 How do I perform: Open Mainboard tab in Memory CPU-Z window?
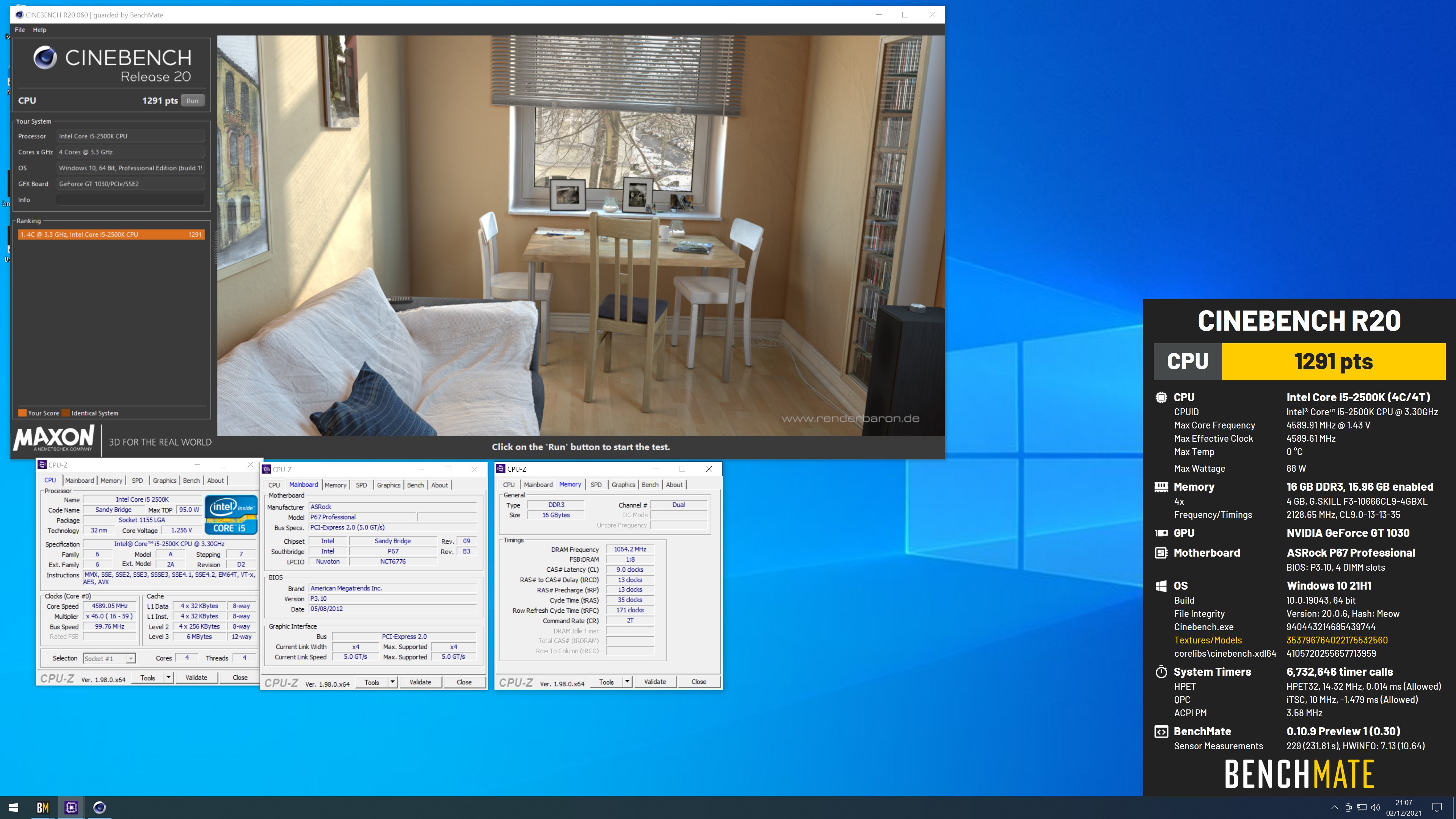[538, 485]
